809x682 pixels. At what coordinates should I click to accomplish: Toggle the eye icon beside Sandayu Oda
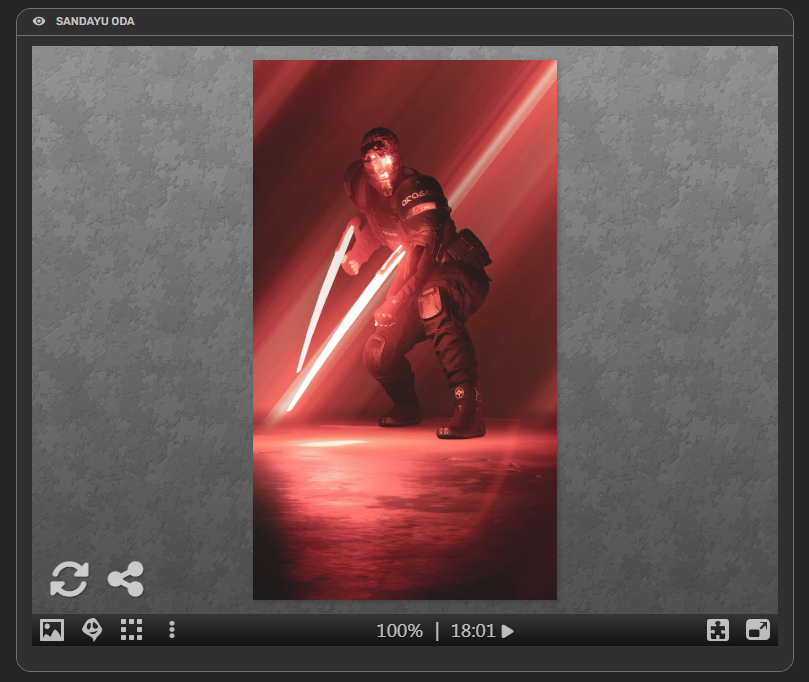(39, 21)
